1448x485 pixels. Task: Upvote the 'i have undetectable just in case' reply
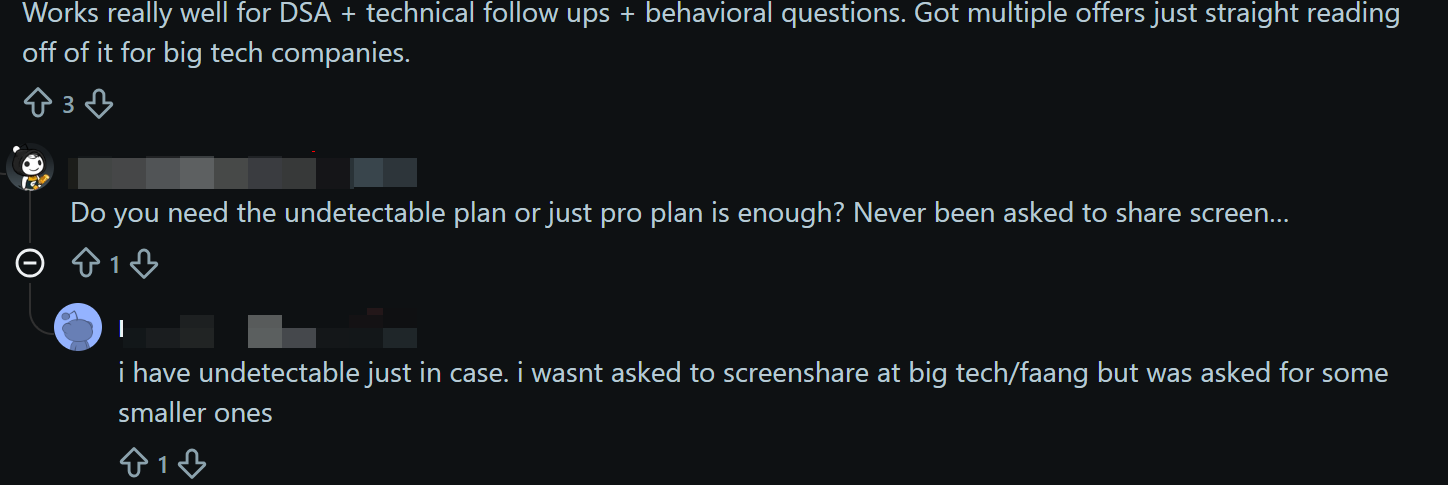[x=133, y=463]
